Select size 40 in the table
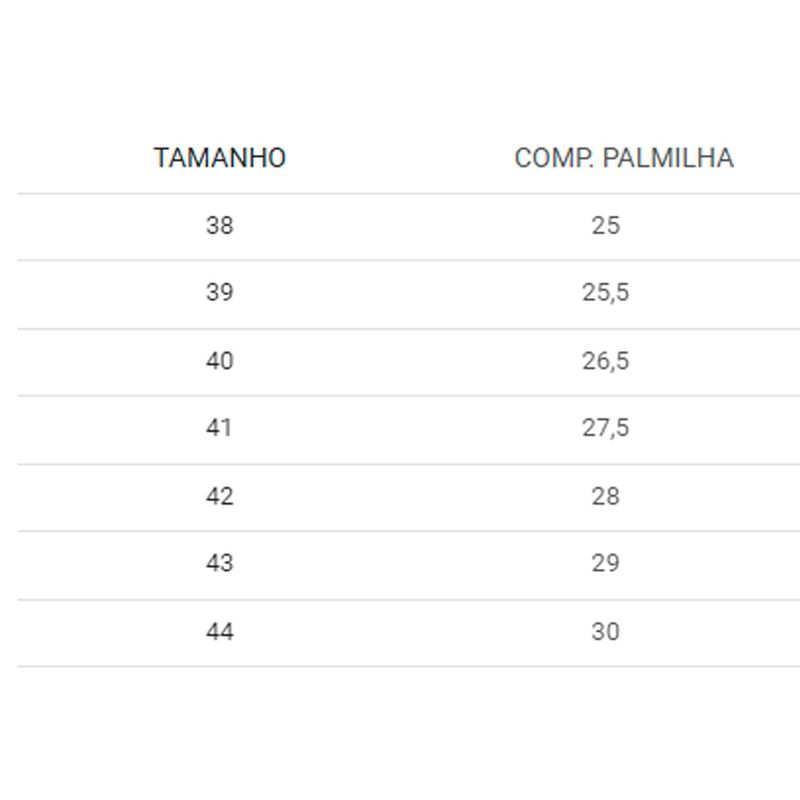Viewport: 800px width, 800px height. click(x=220, y=361)
